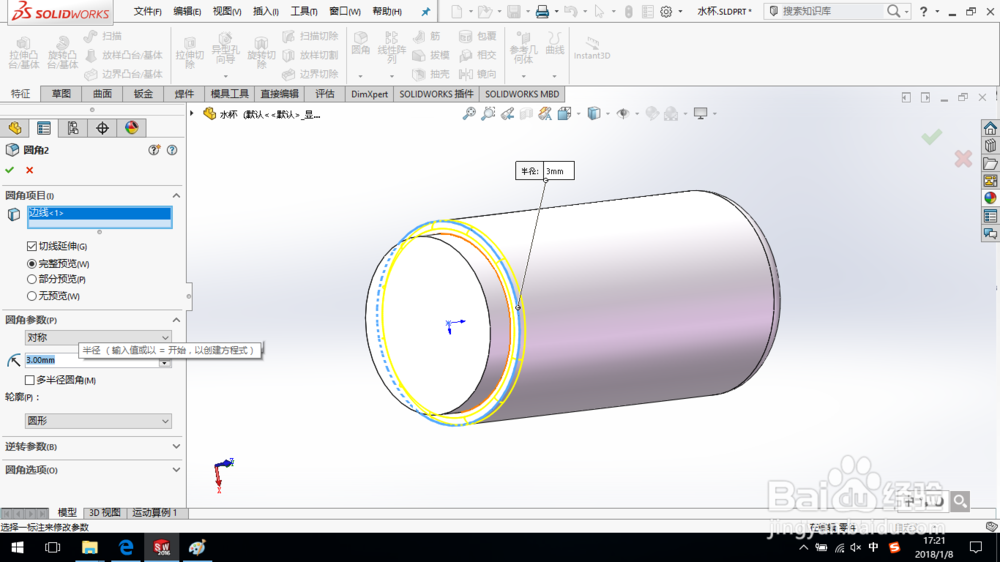Open the View Orientation cube icon

click(x=564, y=114)
